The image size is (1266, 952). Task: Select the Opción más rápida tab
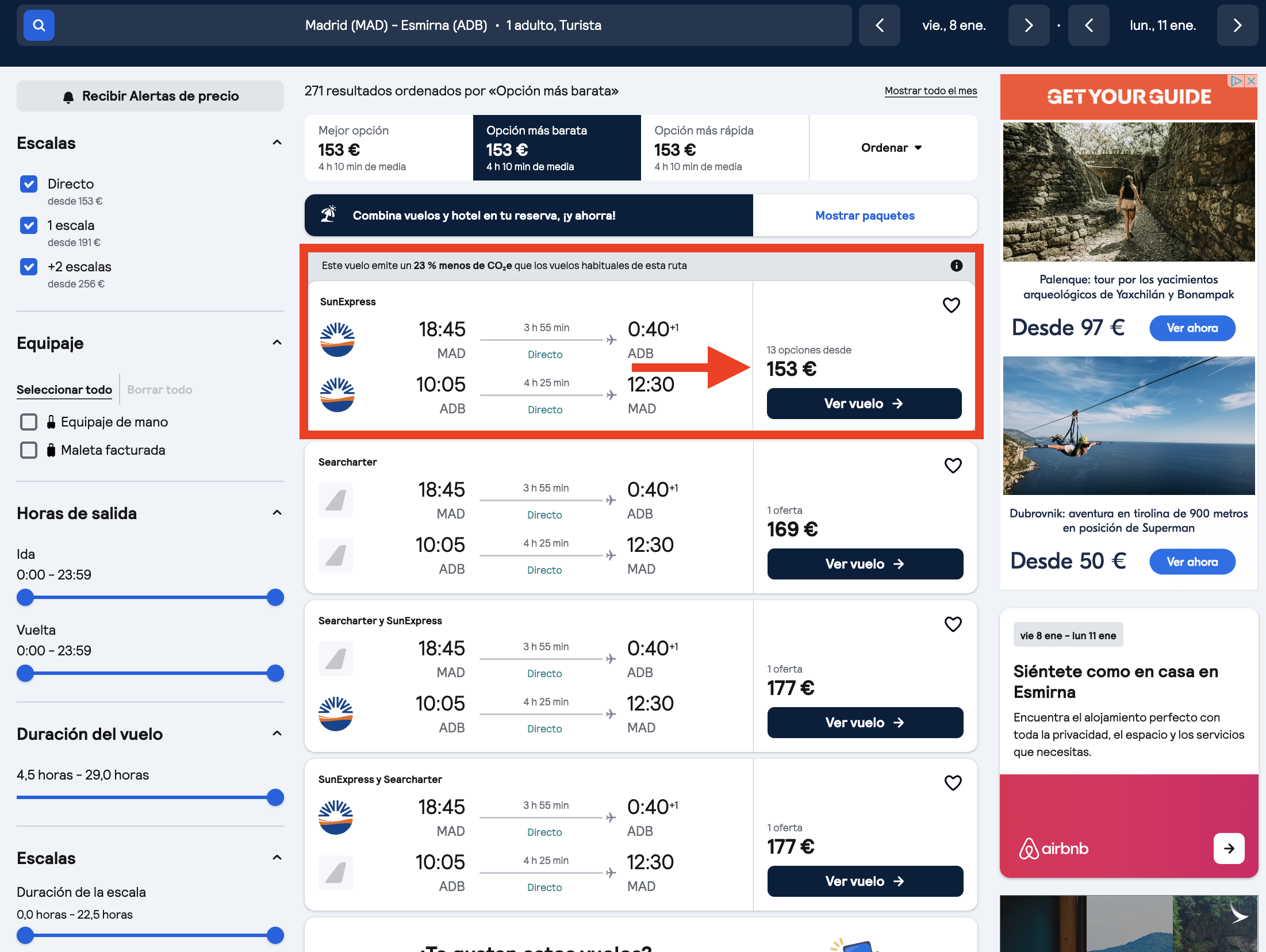[x=725, y=148]
